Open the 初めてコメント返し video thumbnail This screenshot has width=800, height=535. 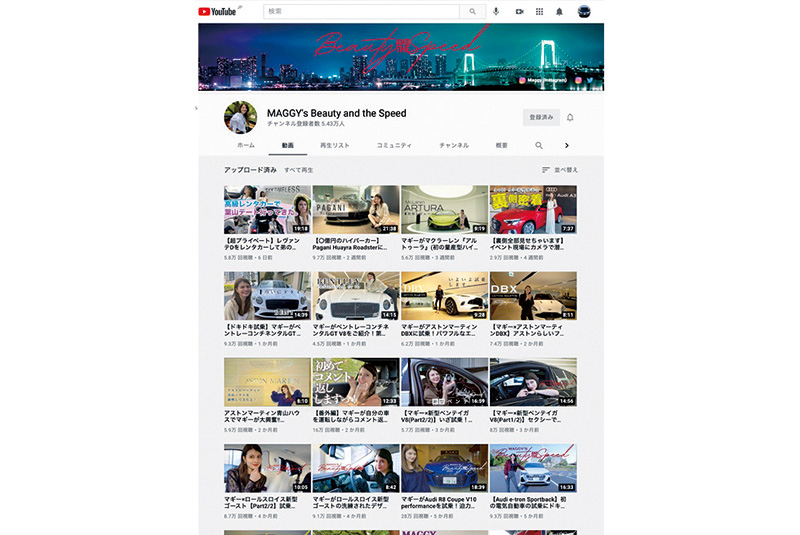click(x=356, y=382)
